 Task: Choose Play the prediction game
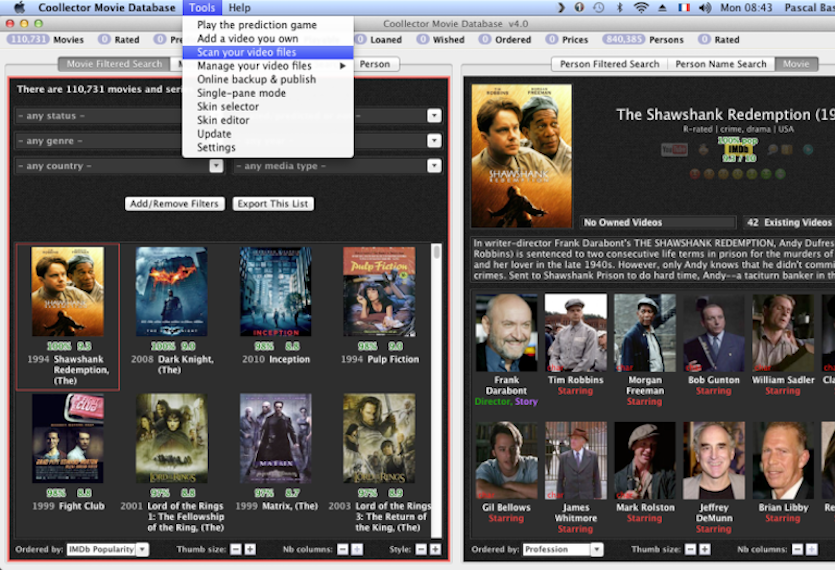268,25
